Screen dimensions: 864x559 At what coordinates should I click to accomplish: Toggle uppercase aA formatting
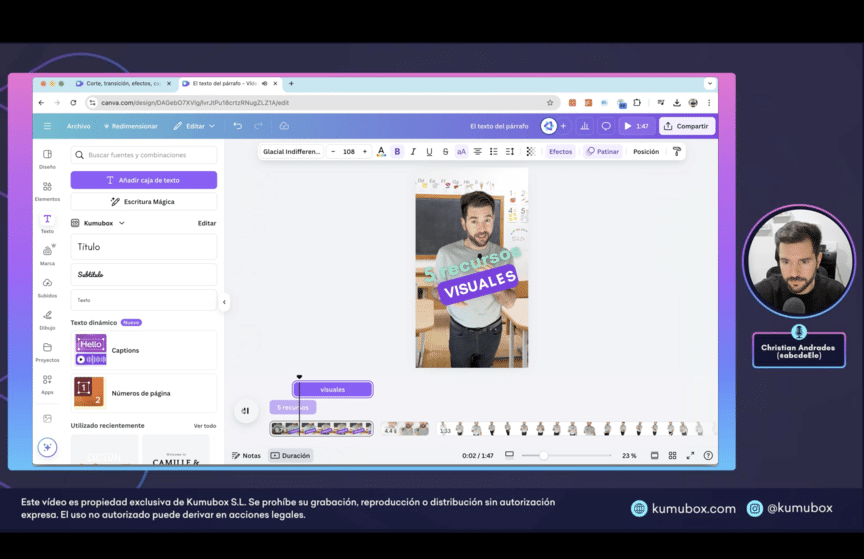click(461, 152)
